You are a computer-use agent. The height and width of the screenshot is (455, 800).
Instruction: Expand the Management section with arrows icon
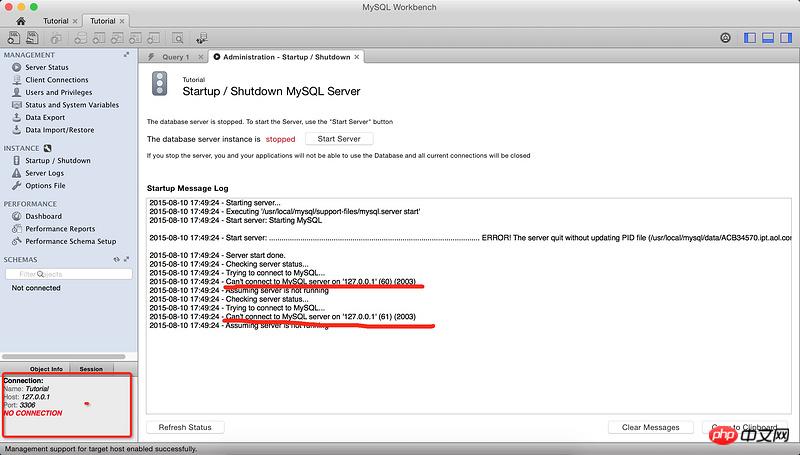[x=126, y=55]
